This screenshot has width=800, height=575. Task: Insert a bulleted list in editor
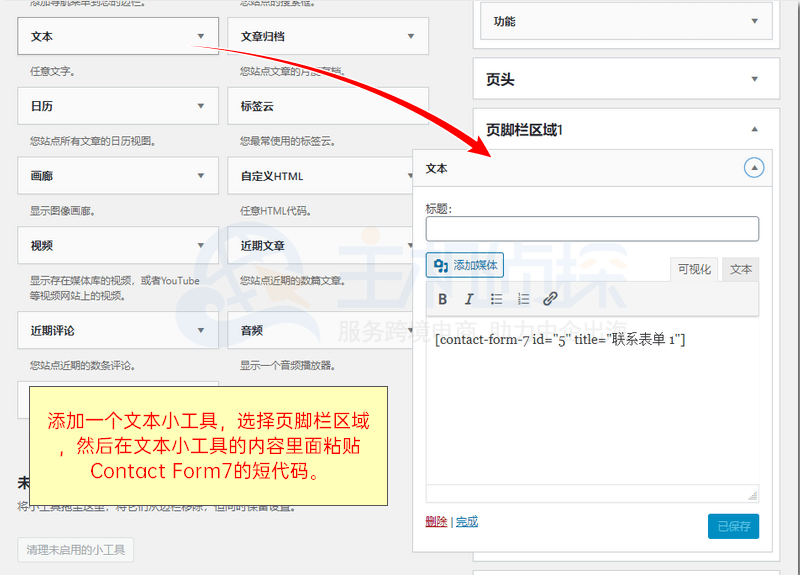[496, 299]
